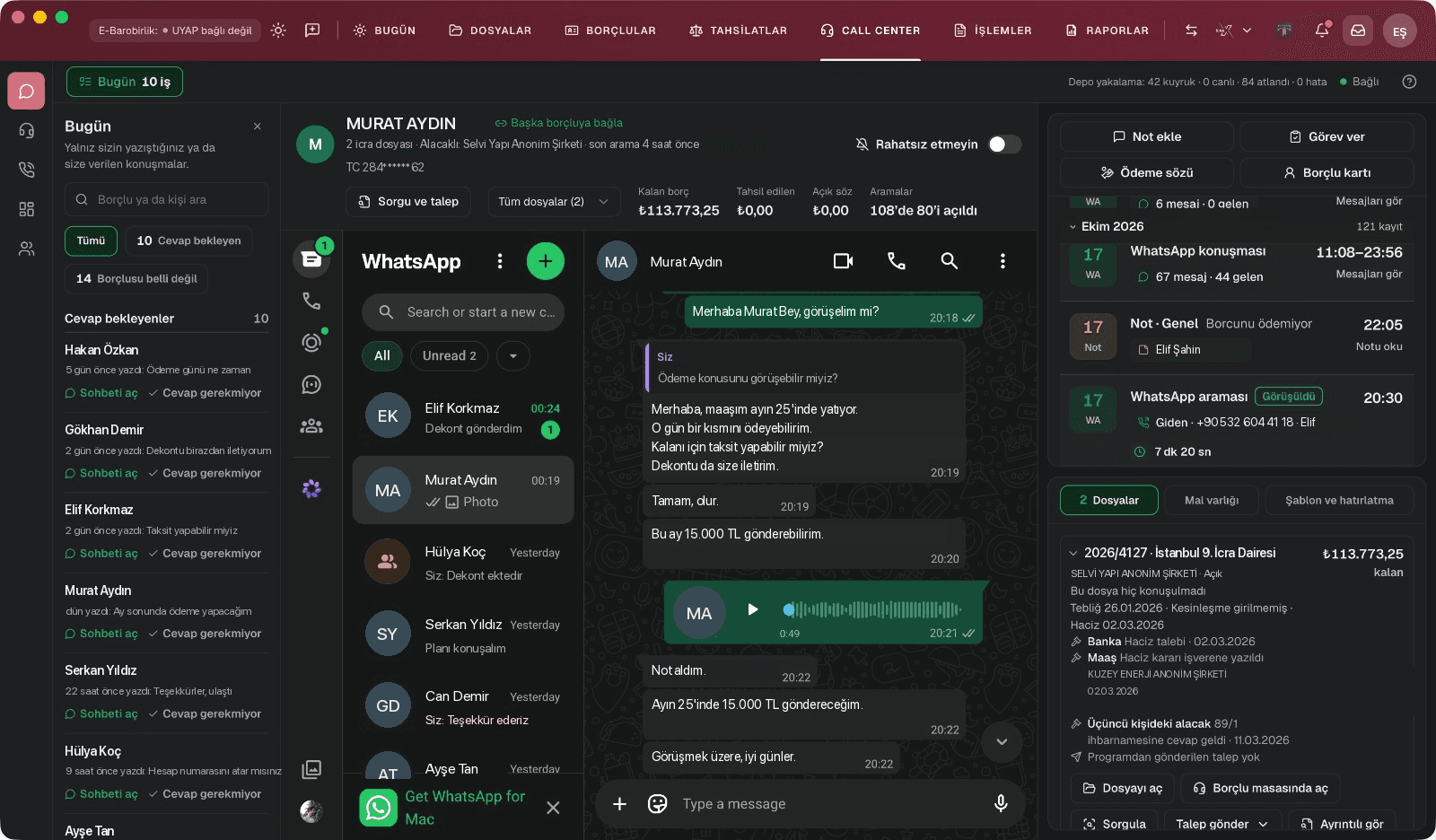Open the Talep gönder dropdown
1436x840 pixels.
(x=1222, y=824)
